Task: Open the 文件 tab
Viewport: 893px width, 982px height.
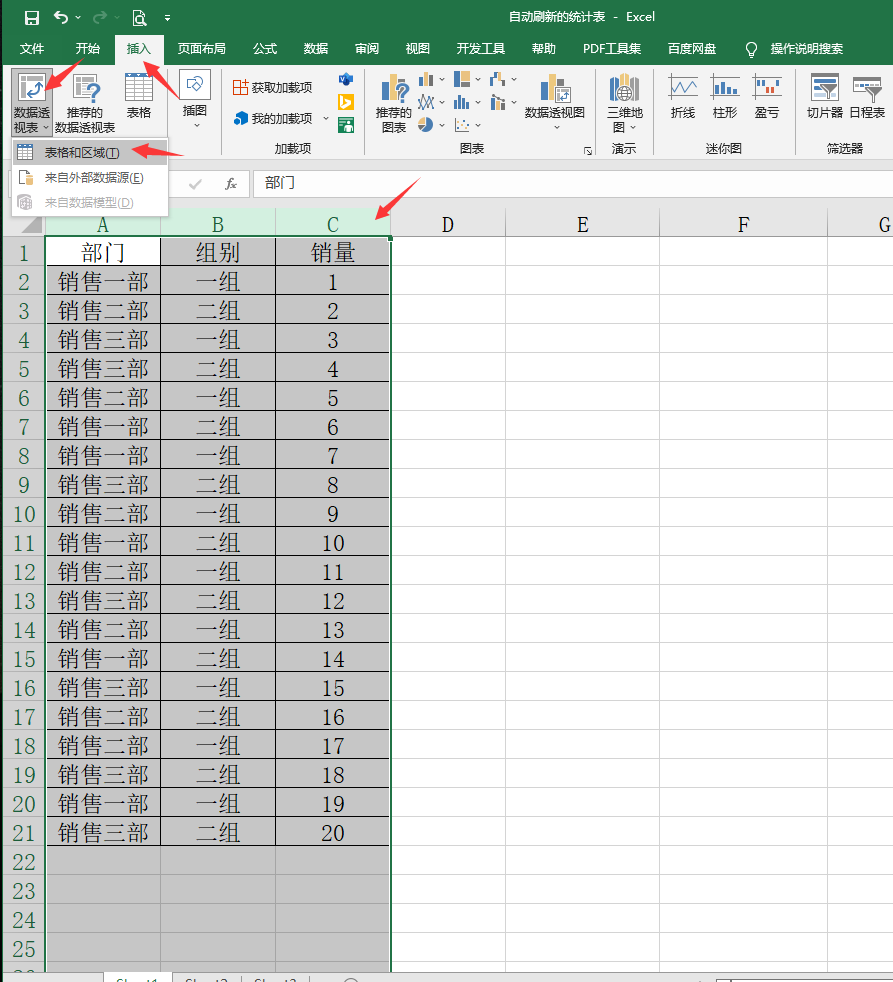Action: point(31,49)
